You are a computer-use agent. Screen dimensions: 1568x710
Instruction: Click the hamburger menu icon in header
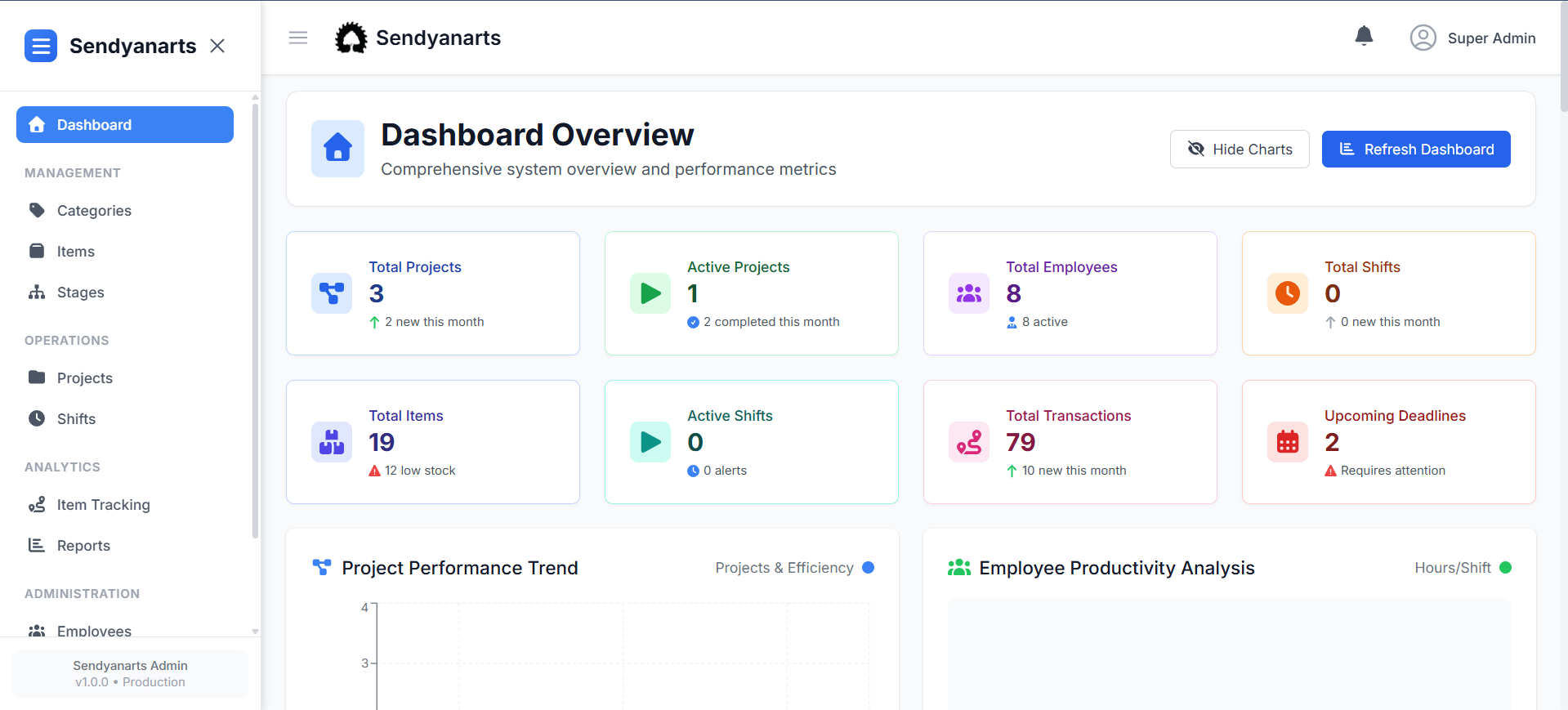pos(298,38)
